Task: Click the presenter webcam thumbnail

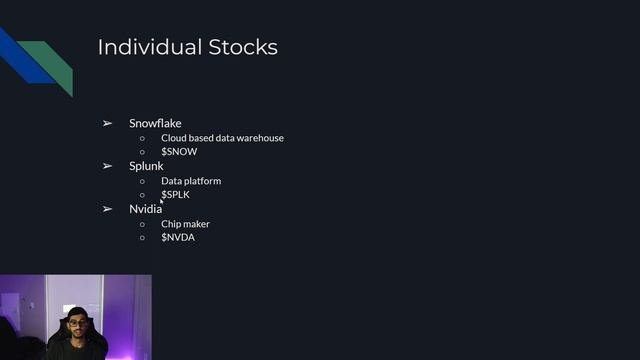Action: tap(76, 317)
